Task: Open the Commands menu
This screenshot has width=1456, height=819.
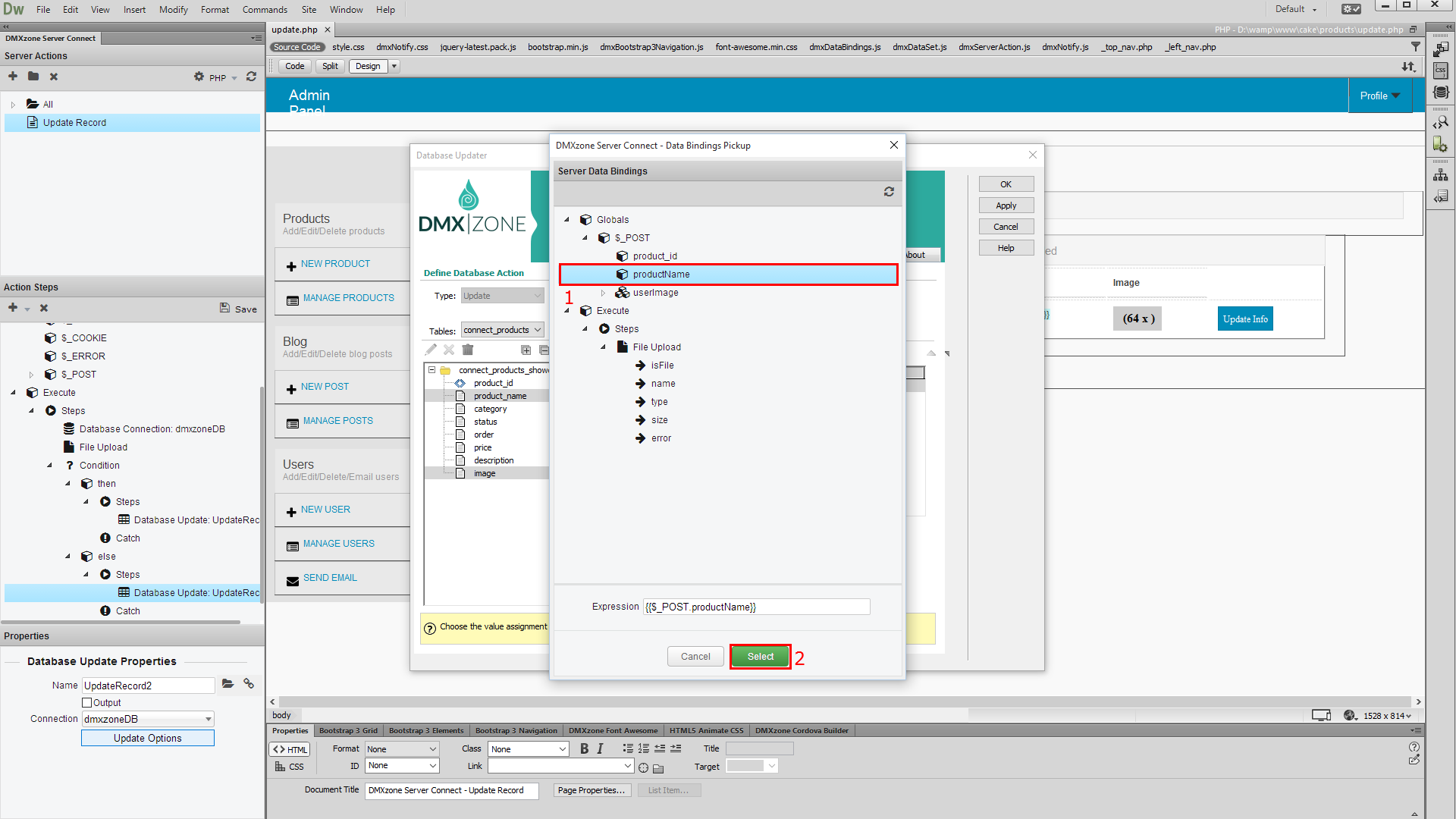Action: point(265,10)
